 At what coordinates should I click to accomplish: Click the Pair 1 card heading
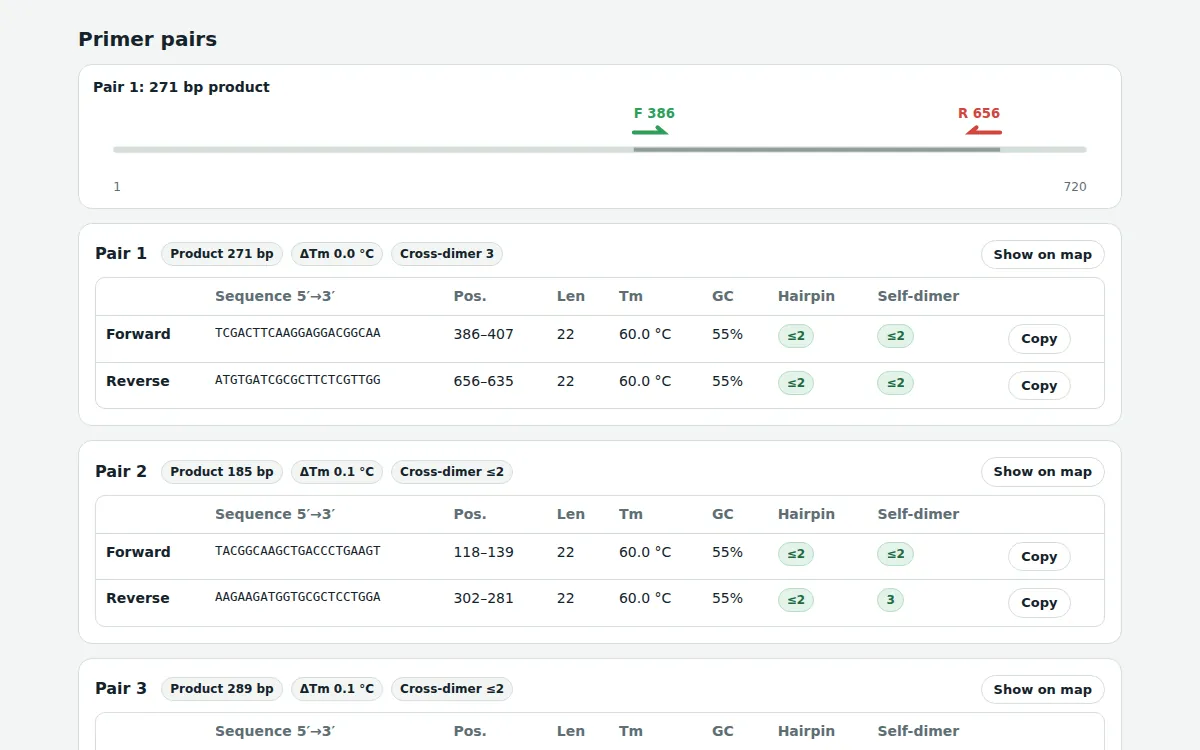click(121, 254)
